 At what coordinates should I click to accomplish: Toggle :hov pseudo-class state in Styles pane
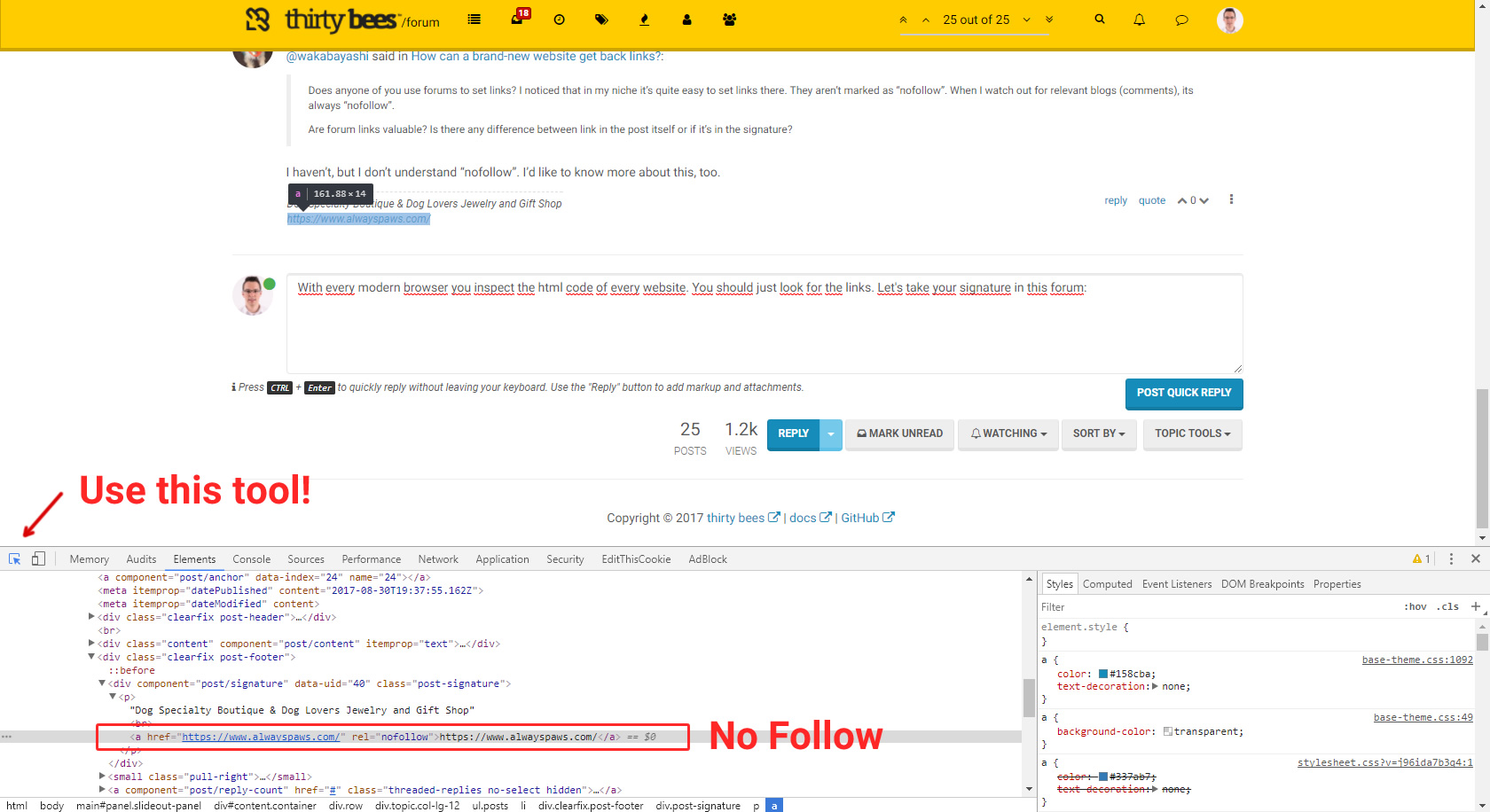pos(1415,606)
